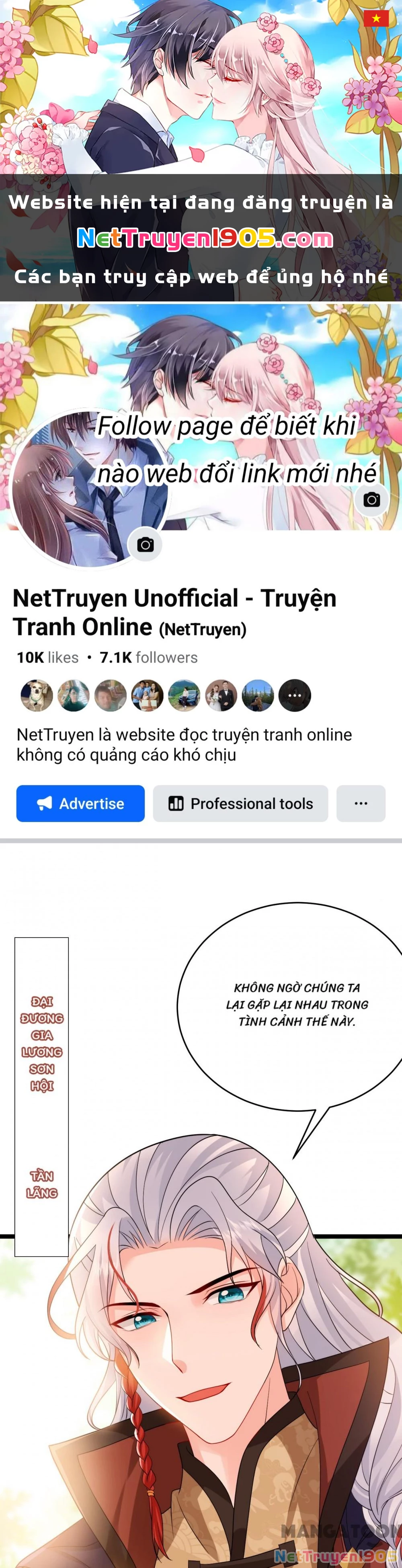Click the wedding couple follower avatar
Screen dimensions: 402x1568
[221, 695]
